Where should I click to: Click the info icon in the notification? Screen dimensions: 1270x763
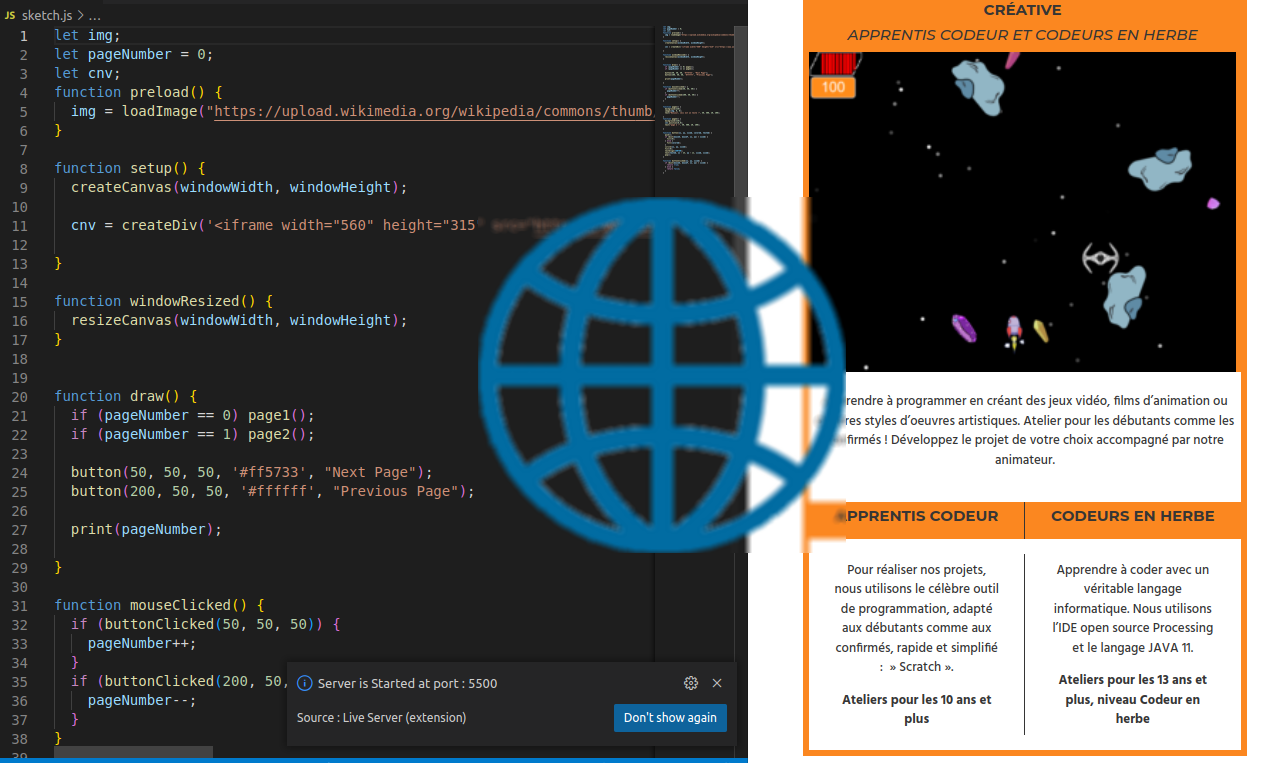point(305,683)
